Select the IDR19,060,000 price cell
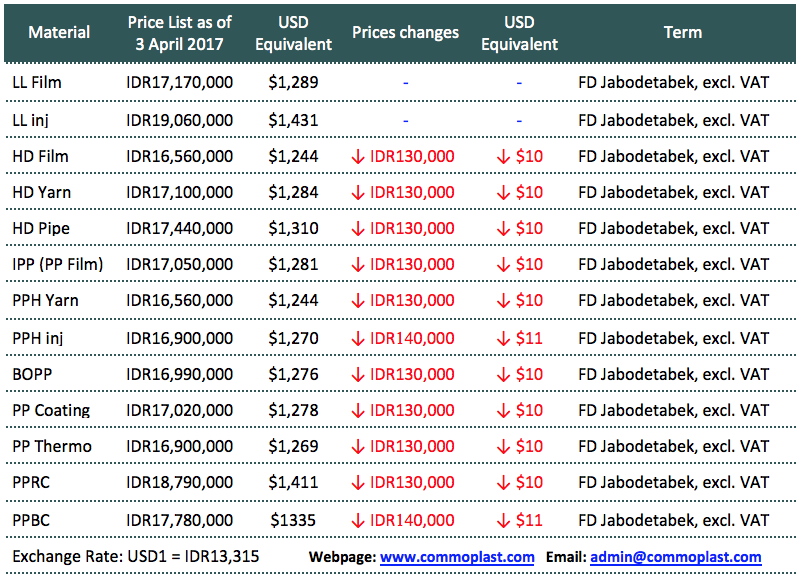800x584 pixels. [x=180, y=120]
